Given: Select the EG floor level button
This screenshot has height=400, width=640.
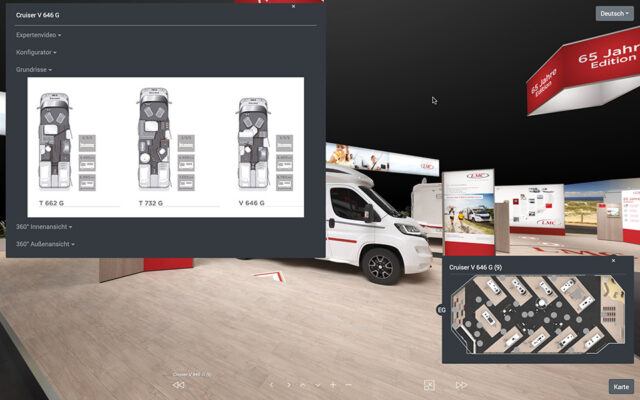Looking at the screenshot, I should point(441,310).
